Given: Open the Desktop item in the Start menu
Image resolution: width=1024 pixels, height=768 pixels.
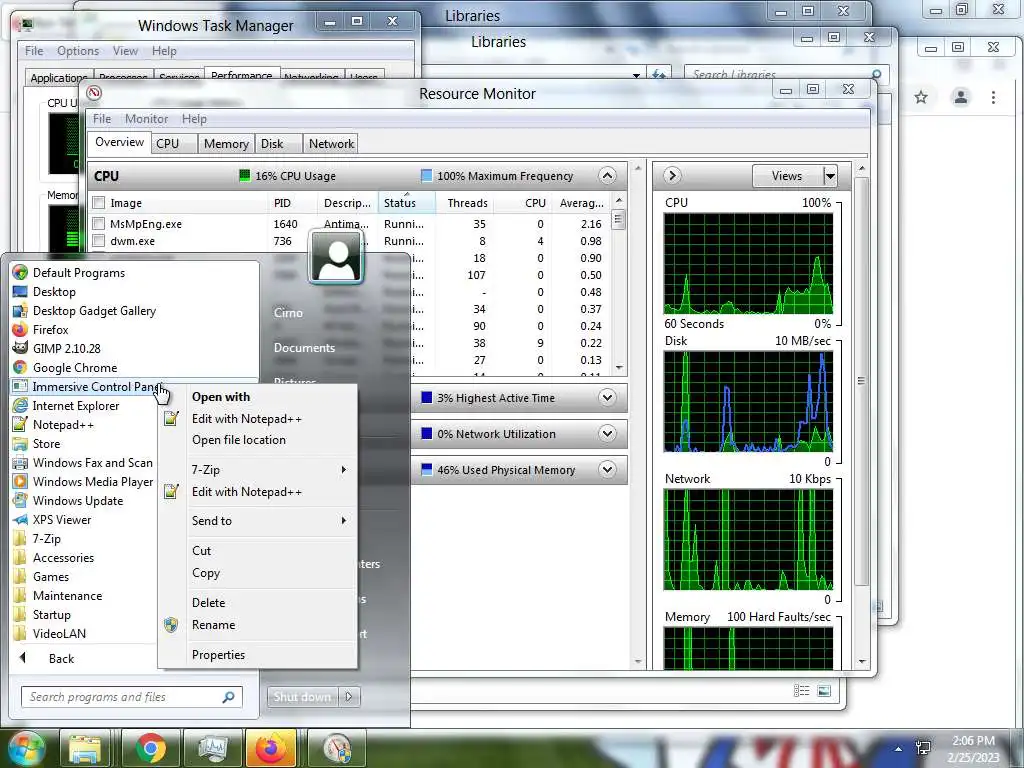Looking at the screenshot, I should coord(54,292).
